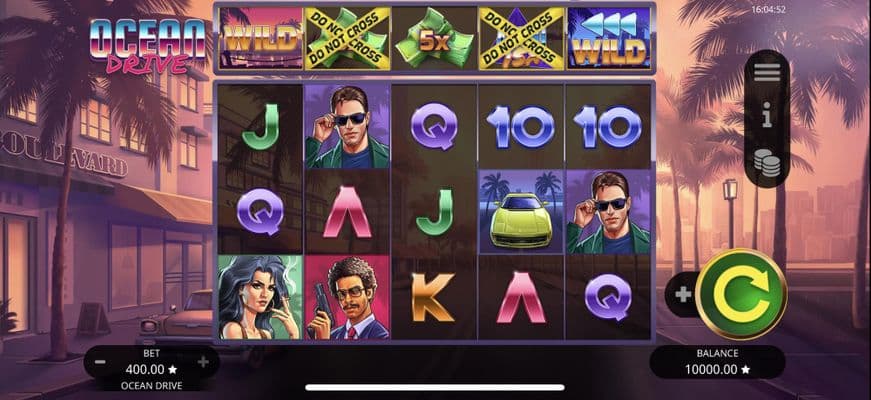
Task: Increase the bet with the plus button
Action: click(x=203, y=362)
